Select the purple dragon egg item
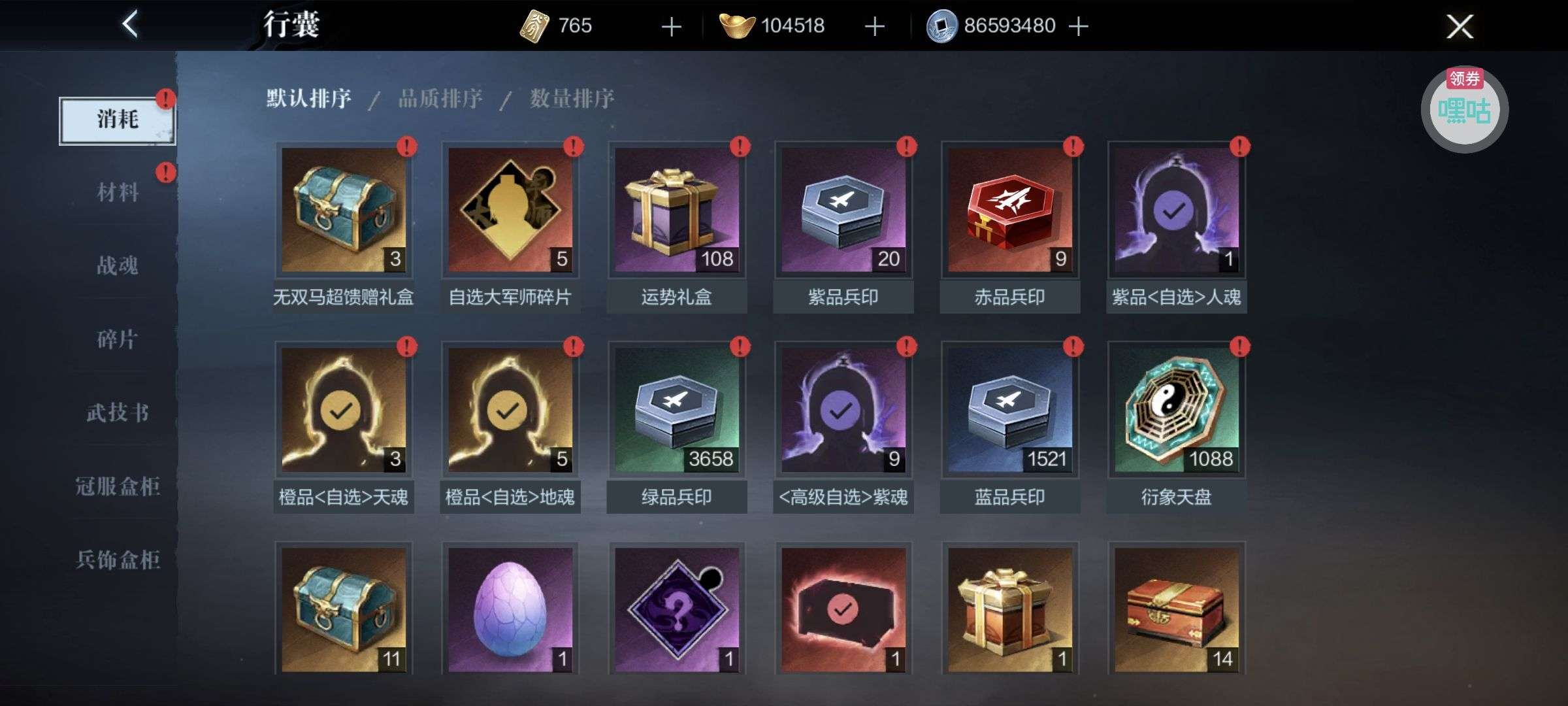The height and width of the screenshot is (706, 1568). pyautogui.click(x=510, y=609)
